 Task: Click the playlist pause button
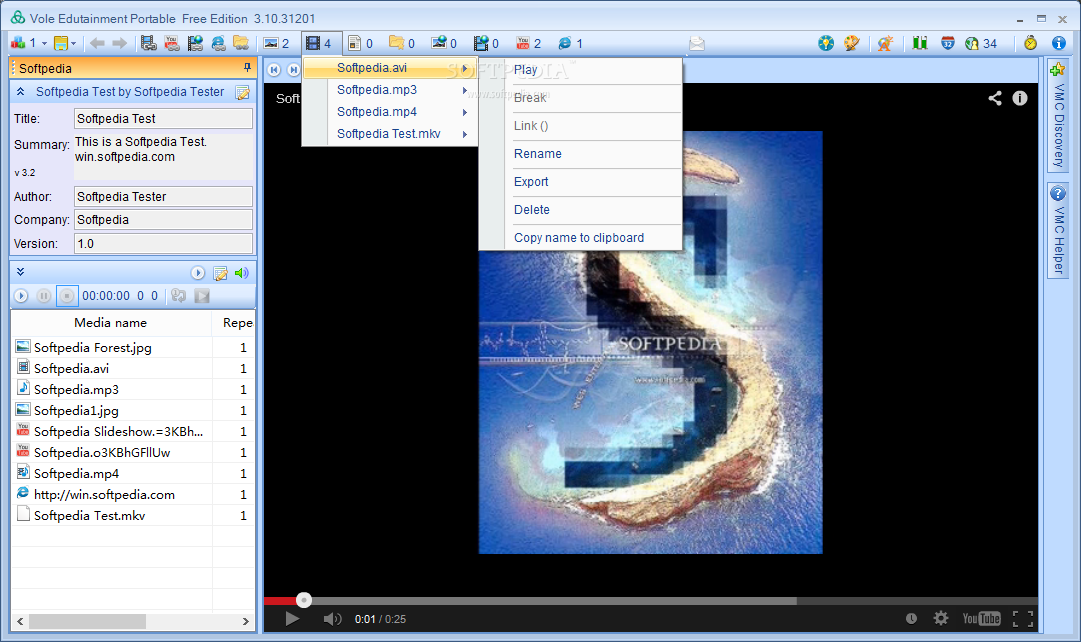pyautogui.click(x=43, y=296)
